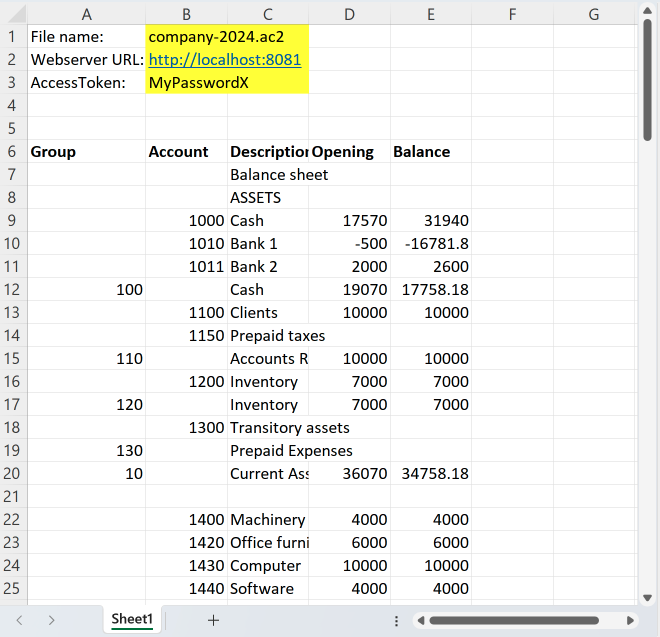Click the previous sheet navigation arrow

point(20,620)
